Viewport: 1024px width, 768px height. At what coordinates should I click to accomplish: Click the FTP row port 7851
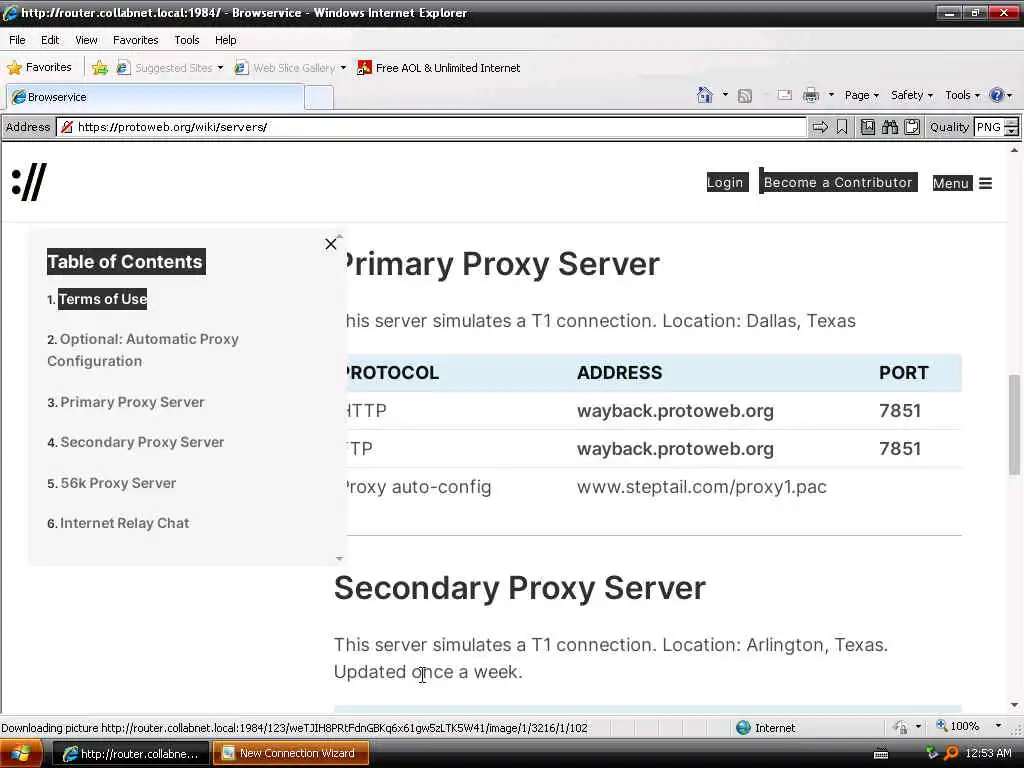[x=900, y=449]
